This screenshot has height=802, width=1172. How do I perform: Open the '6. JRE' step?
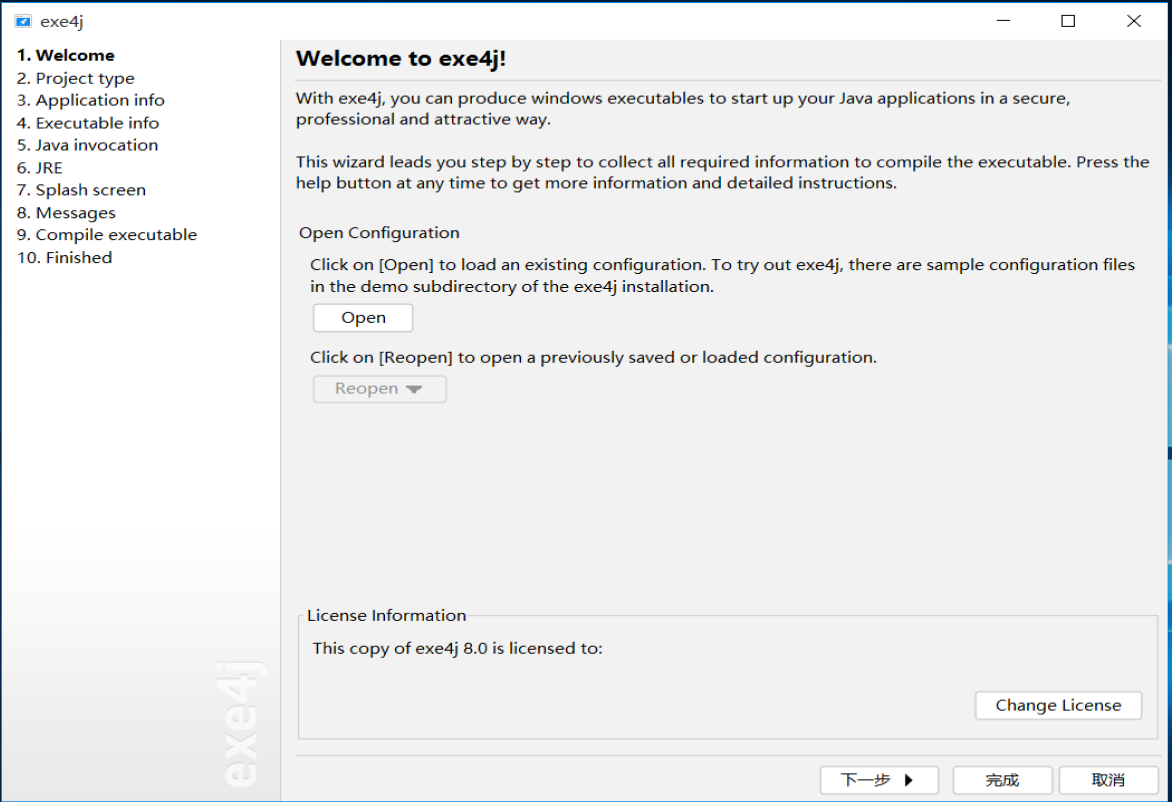[x=40, y=167]
